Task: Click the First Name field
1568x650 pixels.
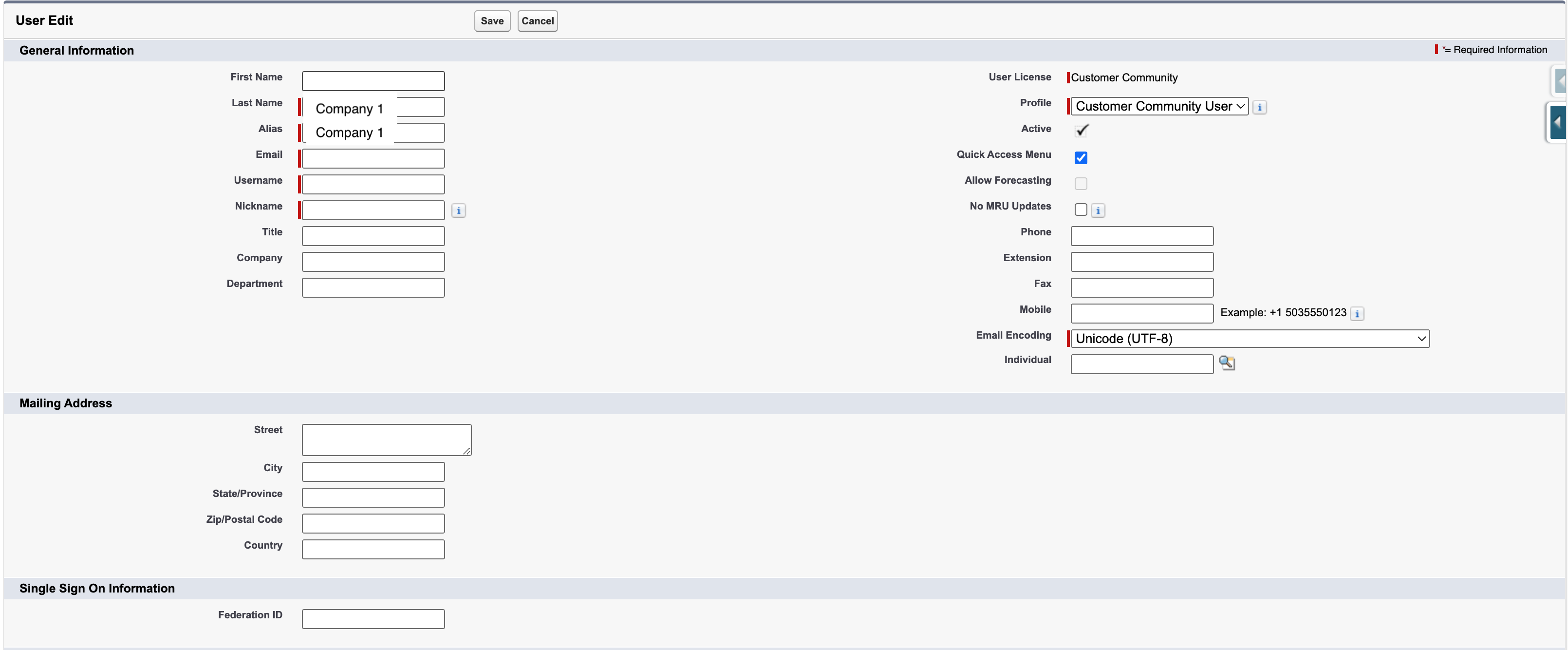Action: [373, 80]
